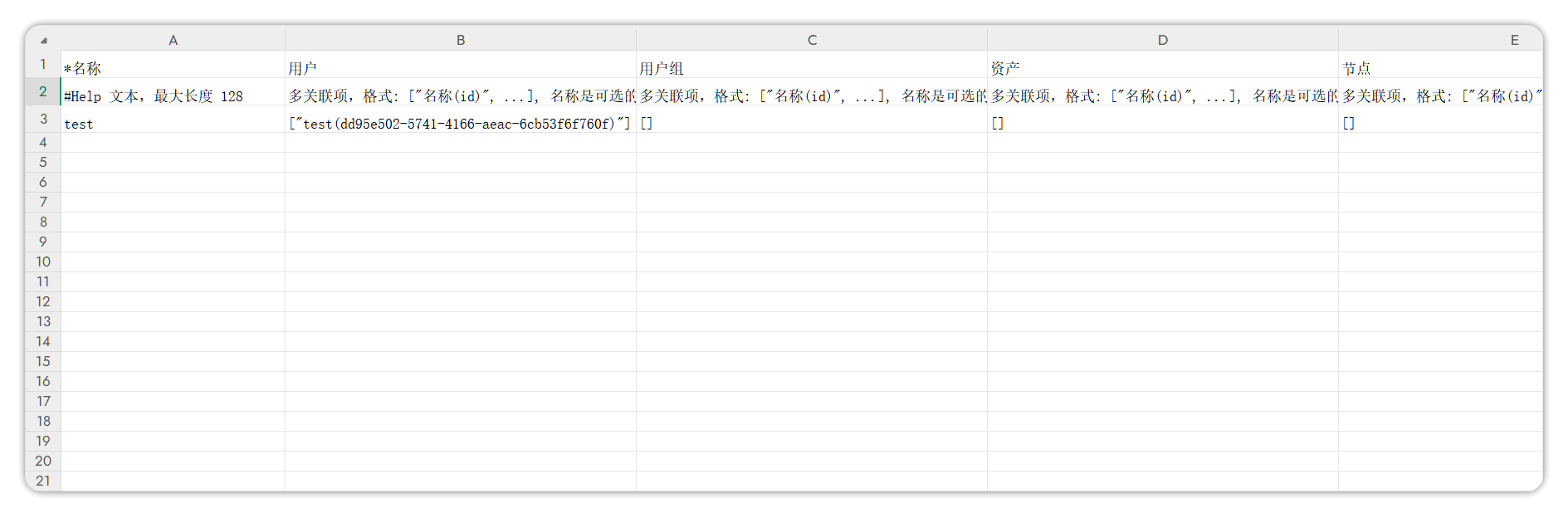The width and height of the screenshot is (1568, 508).
Task: Select column A header
Action: (x=173, y=40)
